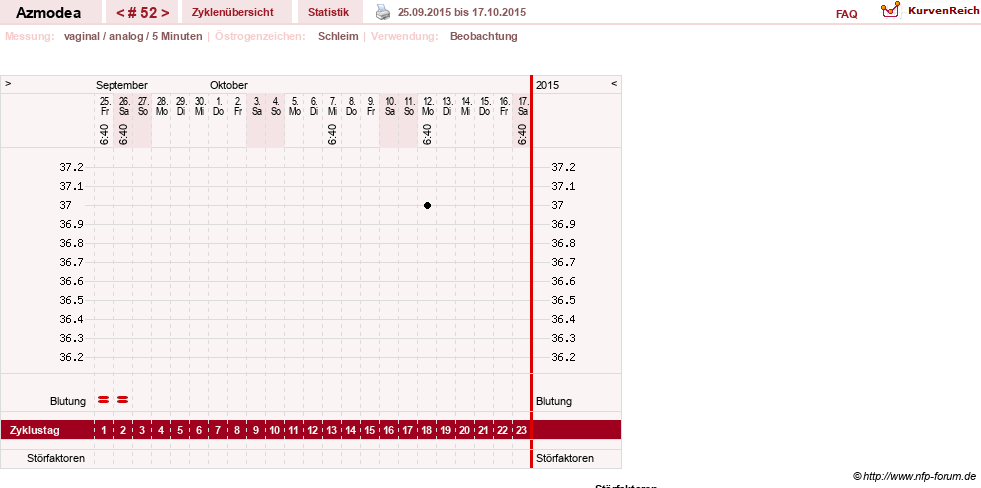Select date column 7. Mi
The height and width of the screenshot is (488, 981).
[x=332, y=106]
